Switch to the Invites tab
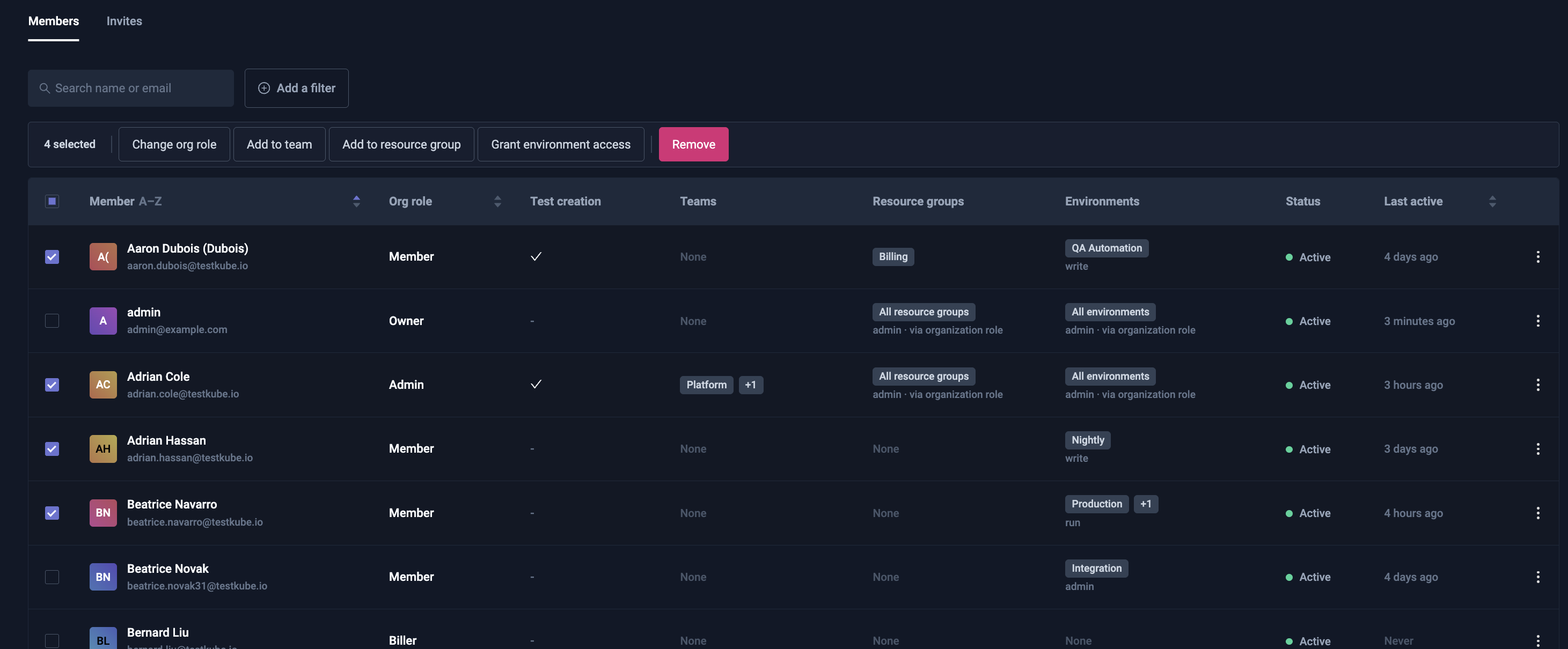This screenshot has height=649, width=1568. tap(124, 21)
